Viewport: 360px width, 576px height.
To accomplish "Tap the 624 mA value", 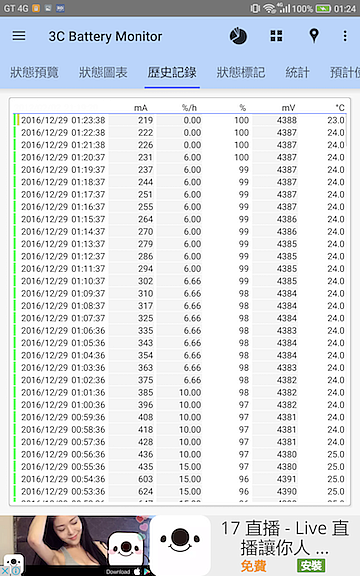I will [145, 492].
